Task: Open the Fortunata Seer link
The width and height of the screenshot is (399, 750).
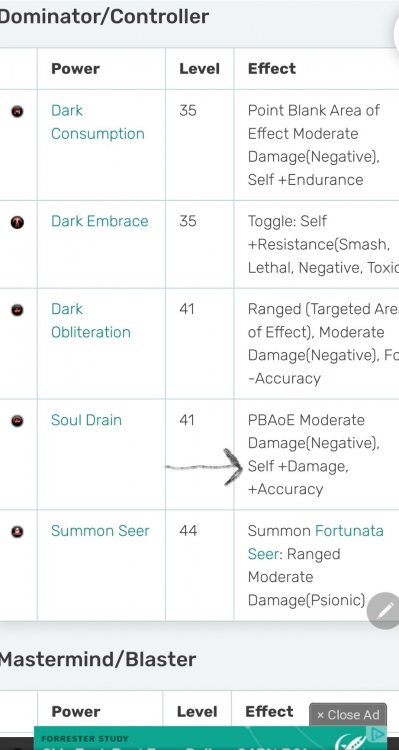Action: [x=315, y=542]
